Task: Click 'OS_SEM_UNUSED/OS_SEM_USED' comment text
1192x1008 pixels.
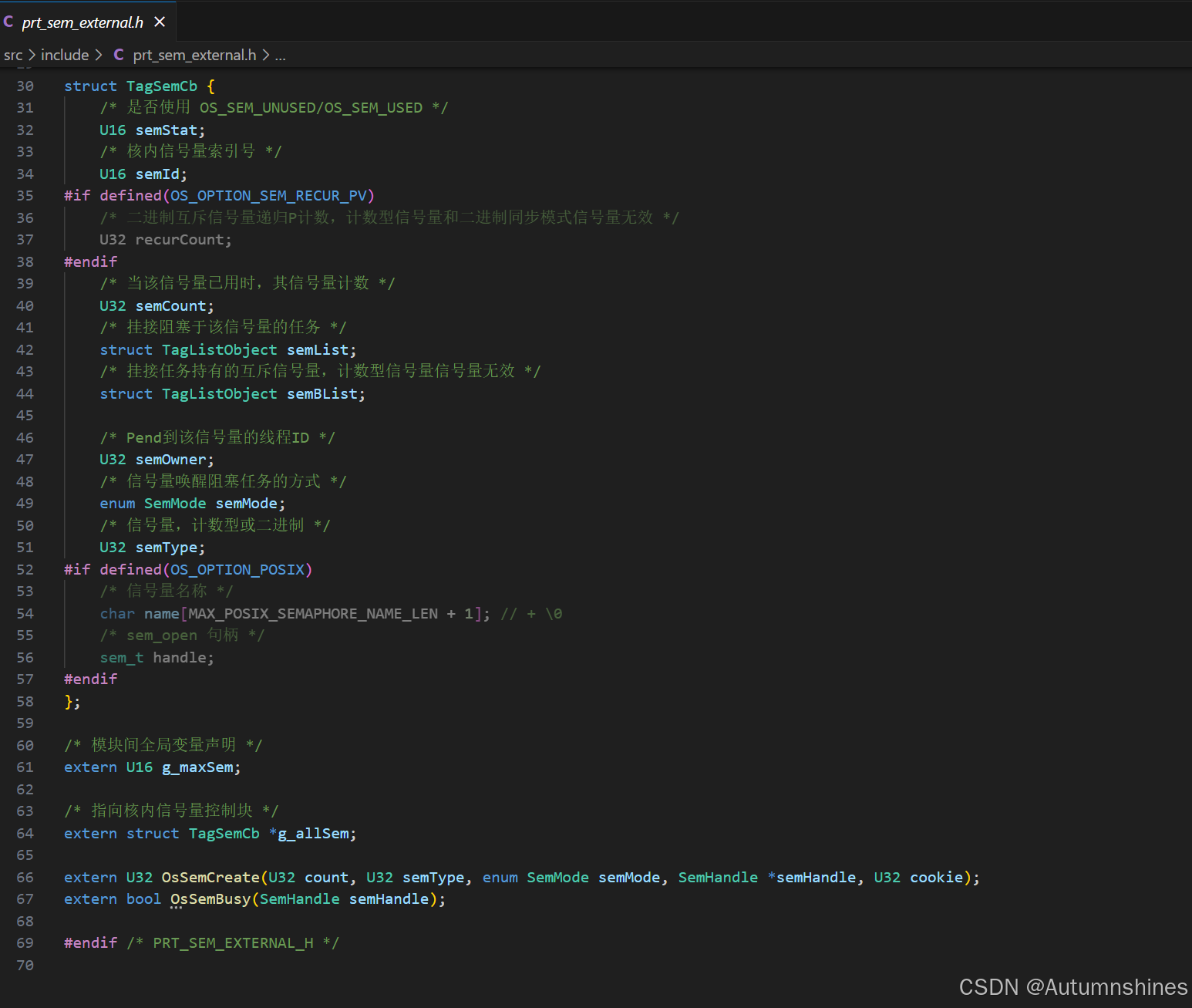Action: [311, 108]
